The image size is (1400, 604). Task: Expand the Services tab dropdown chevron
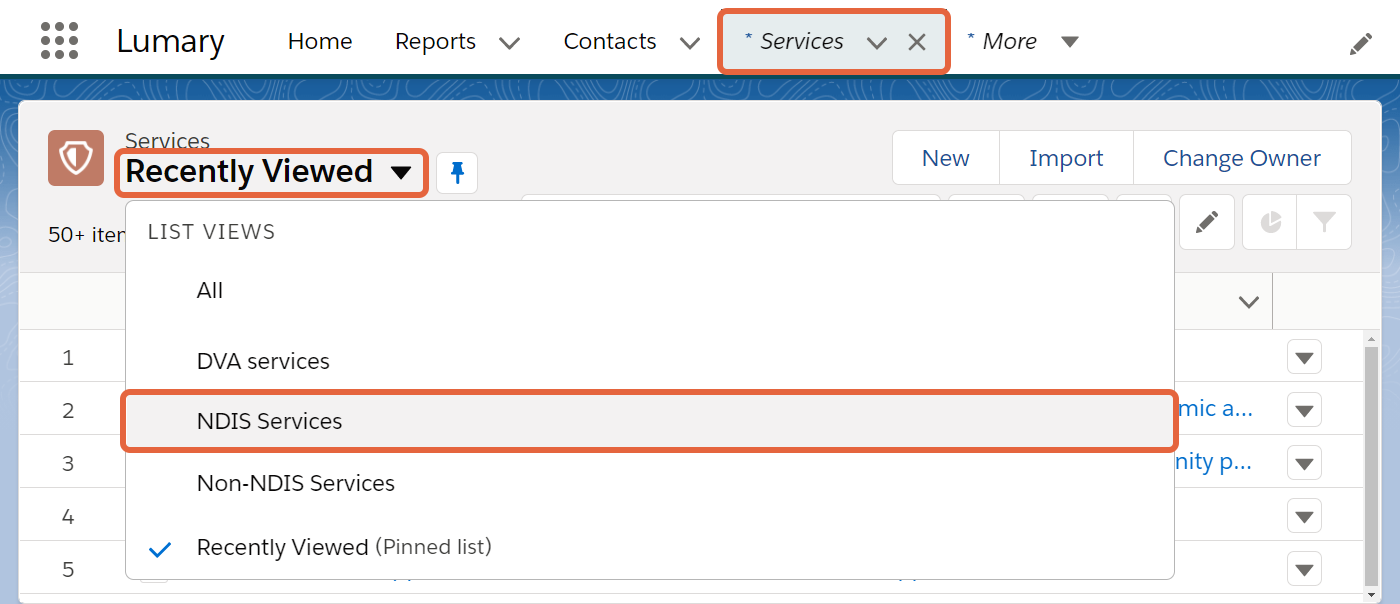(877, 43)
